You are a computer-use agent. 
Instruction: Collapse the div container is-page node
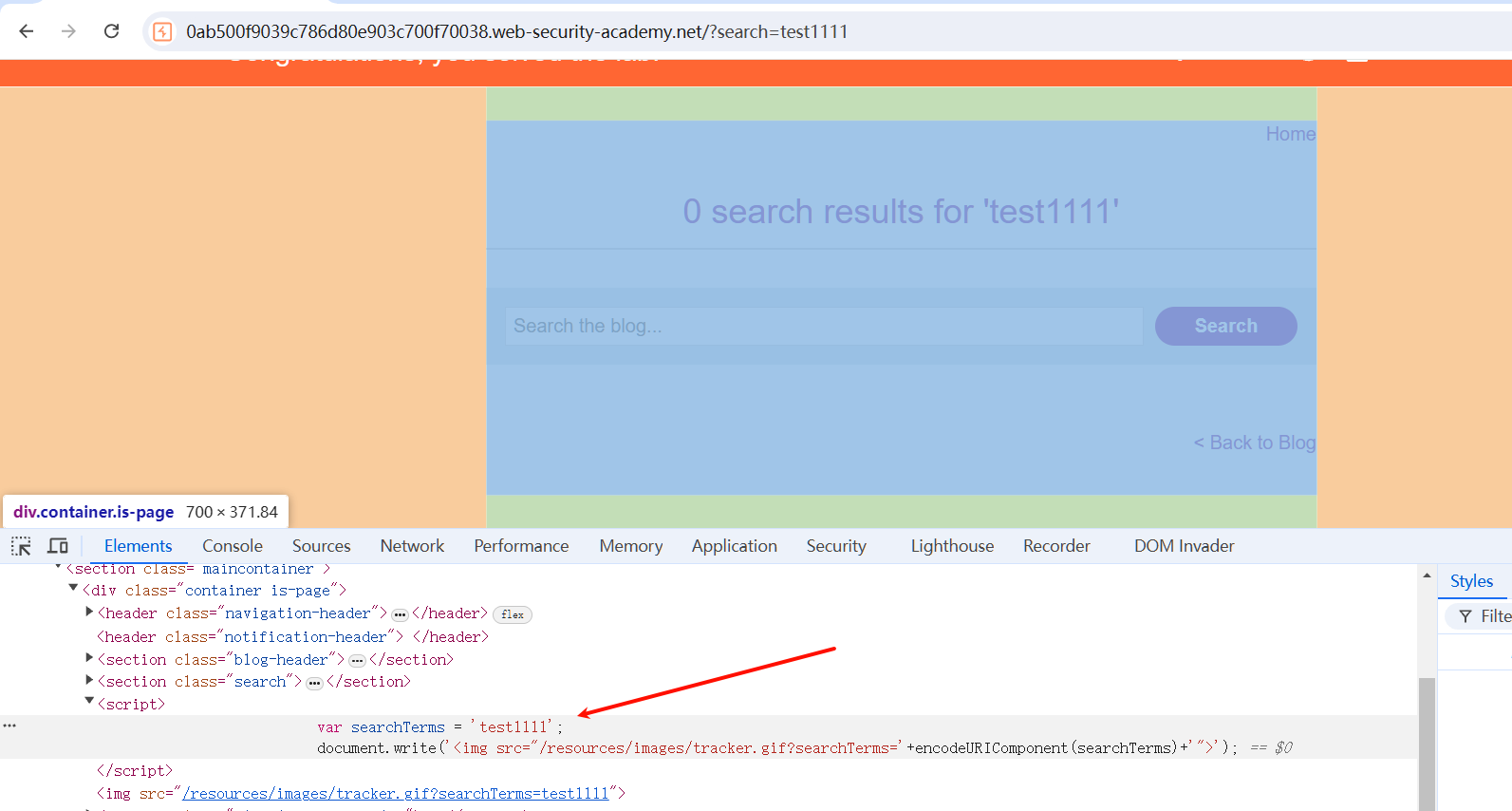(73, 589)
